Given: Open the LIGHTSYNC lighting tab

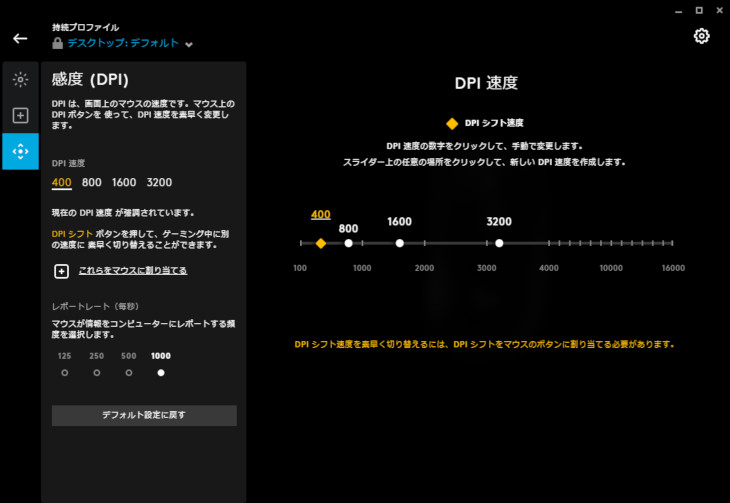Looking at the screenshot, I should (20, 80).
